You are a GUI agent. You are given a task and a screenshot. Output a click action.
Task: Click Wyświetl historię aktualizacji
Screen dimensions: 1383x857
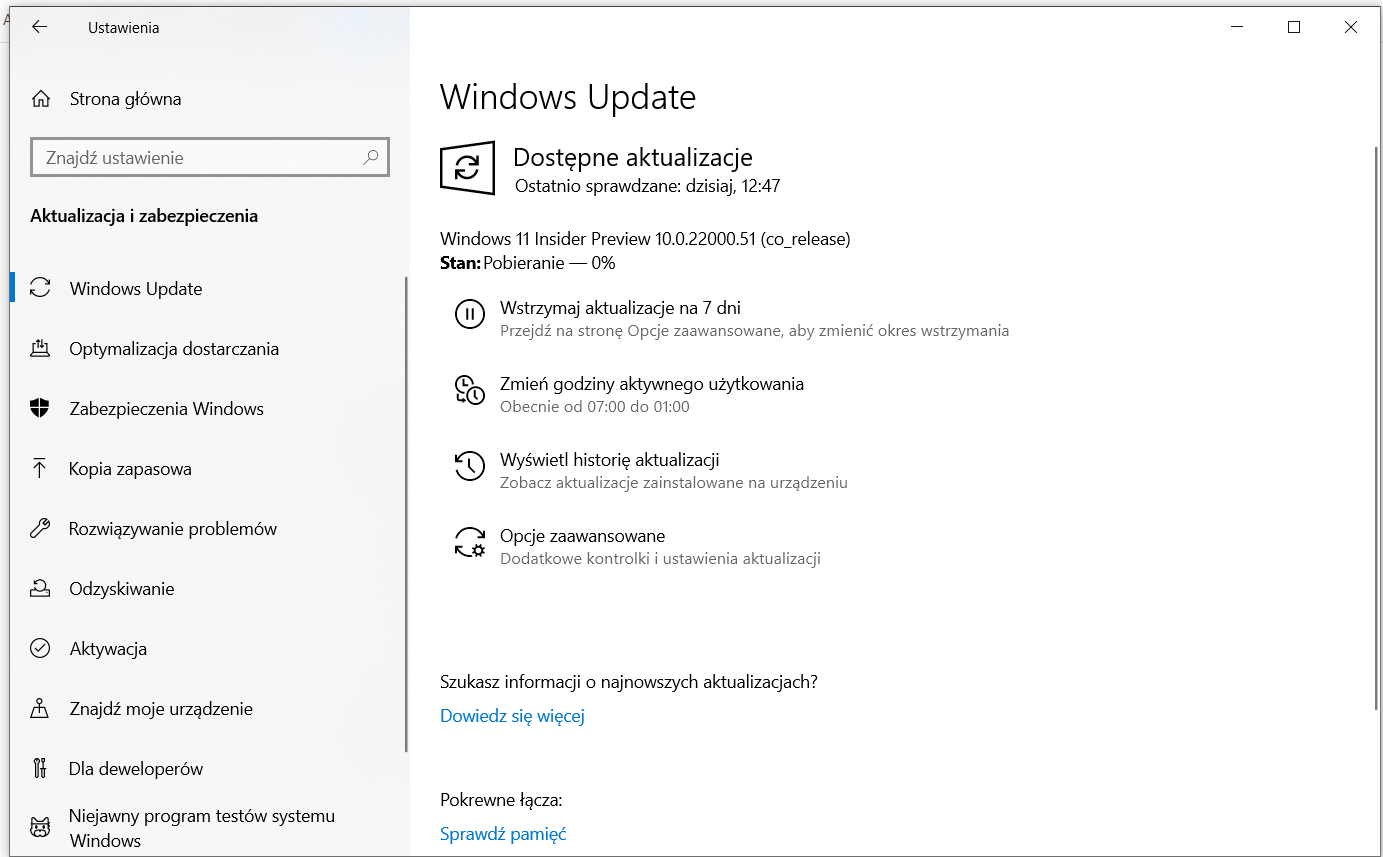coord(610,460)
